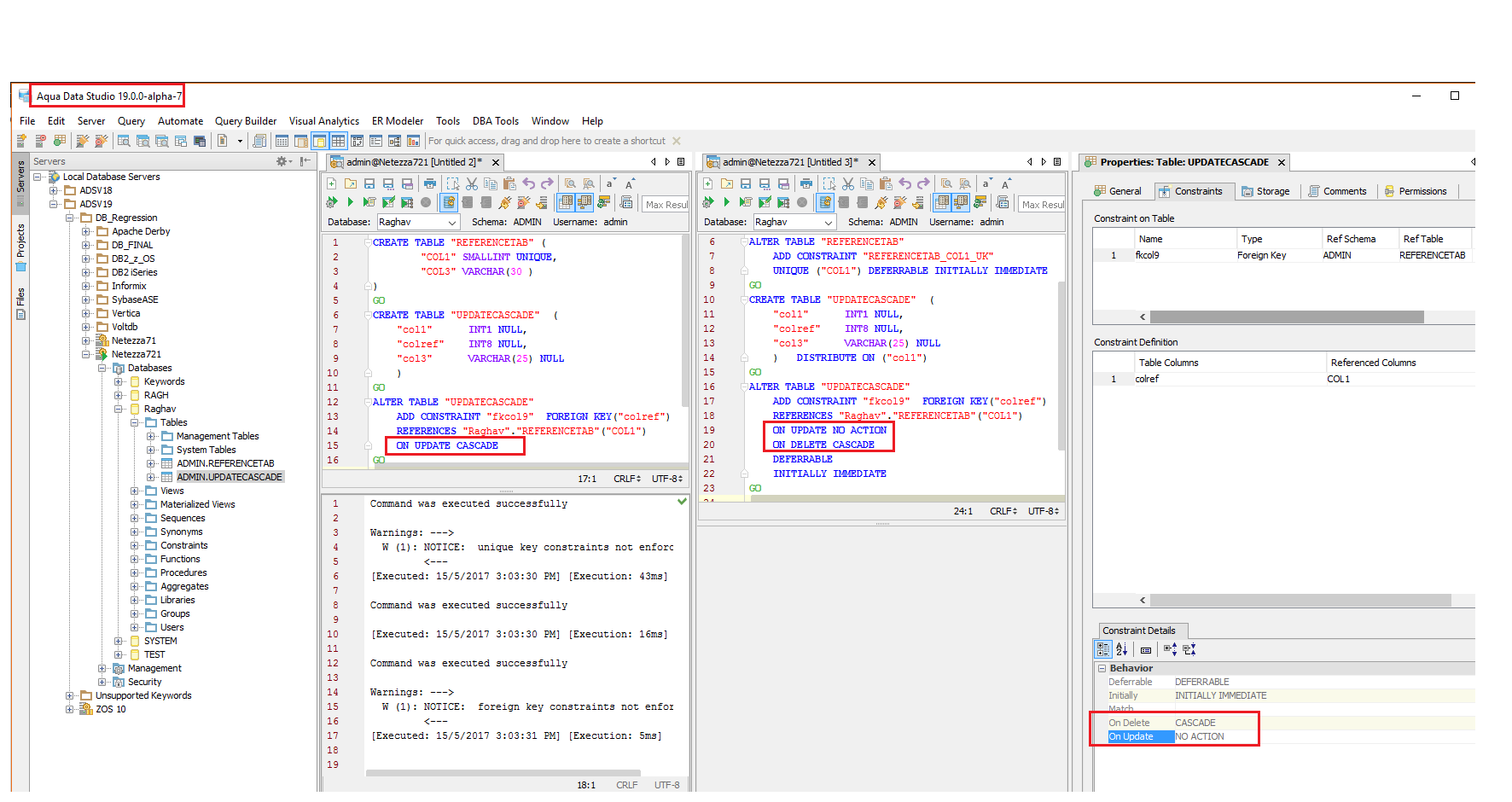Run the query in the Untitled 2 editor
This screenshot has width=1512, height=802.
350,202
